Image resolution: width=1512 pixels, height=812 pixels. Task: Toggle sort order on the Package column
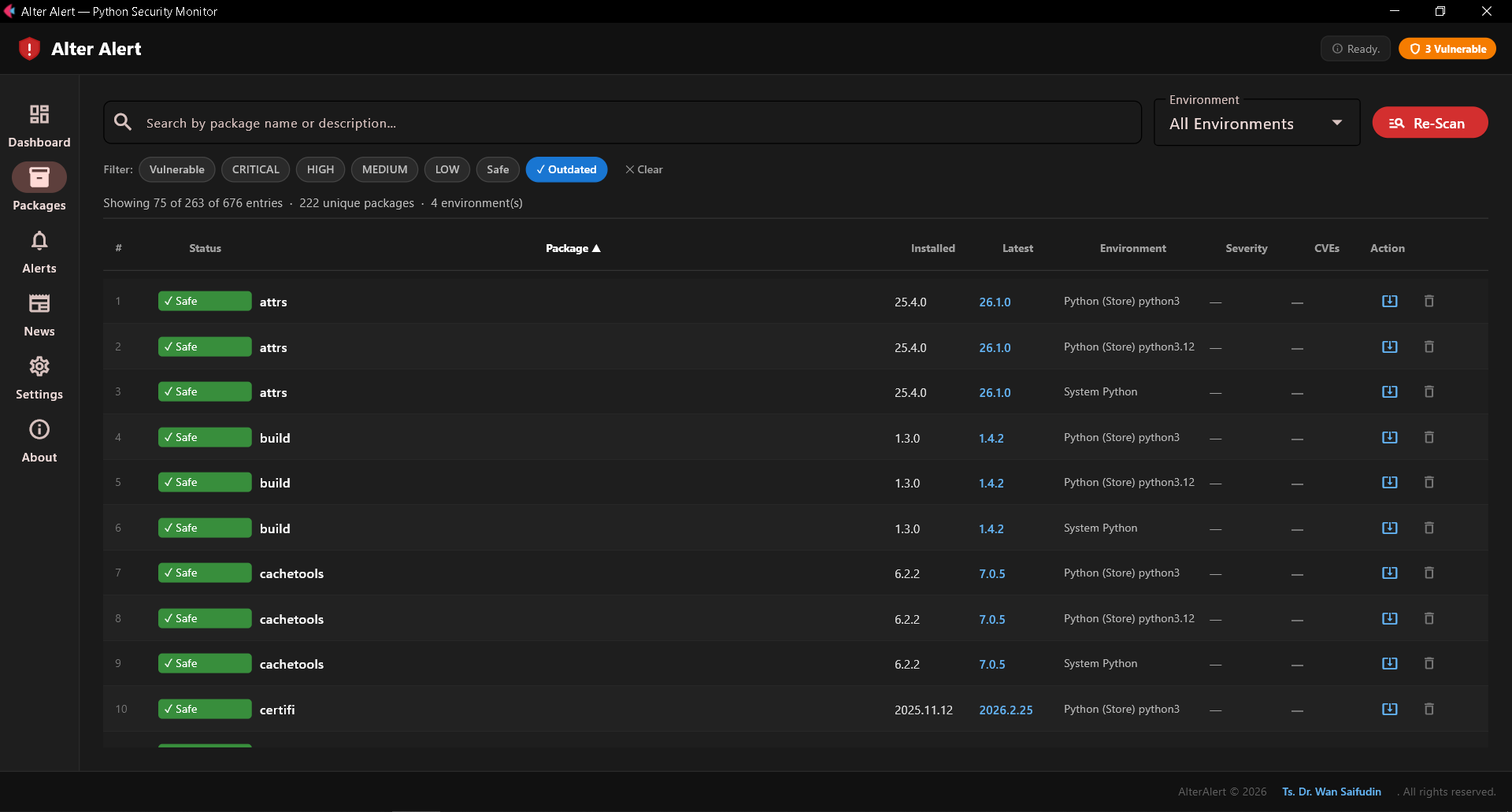(573, 248)
